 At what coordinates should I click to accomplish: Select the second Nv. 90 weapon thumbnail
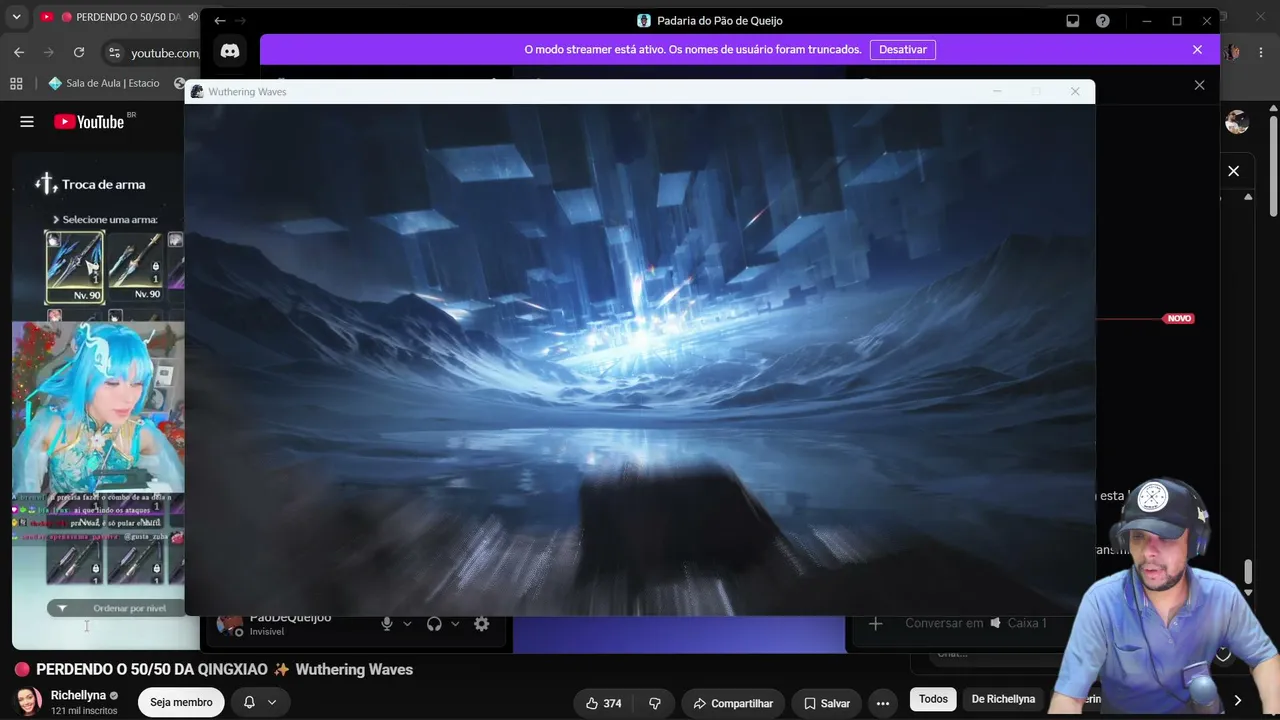point(136,267)
